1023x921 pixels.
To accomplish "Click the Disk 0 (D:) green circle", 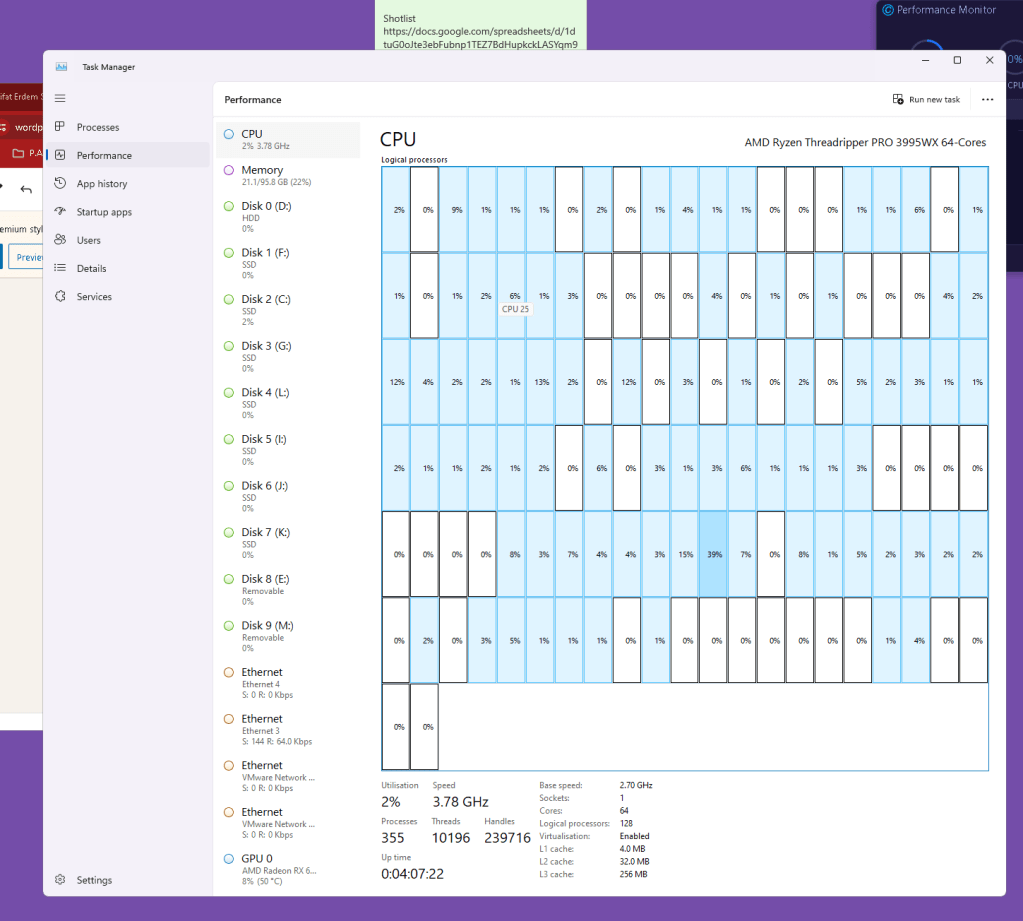I will pyautogui.click(x=229, y=206).
